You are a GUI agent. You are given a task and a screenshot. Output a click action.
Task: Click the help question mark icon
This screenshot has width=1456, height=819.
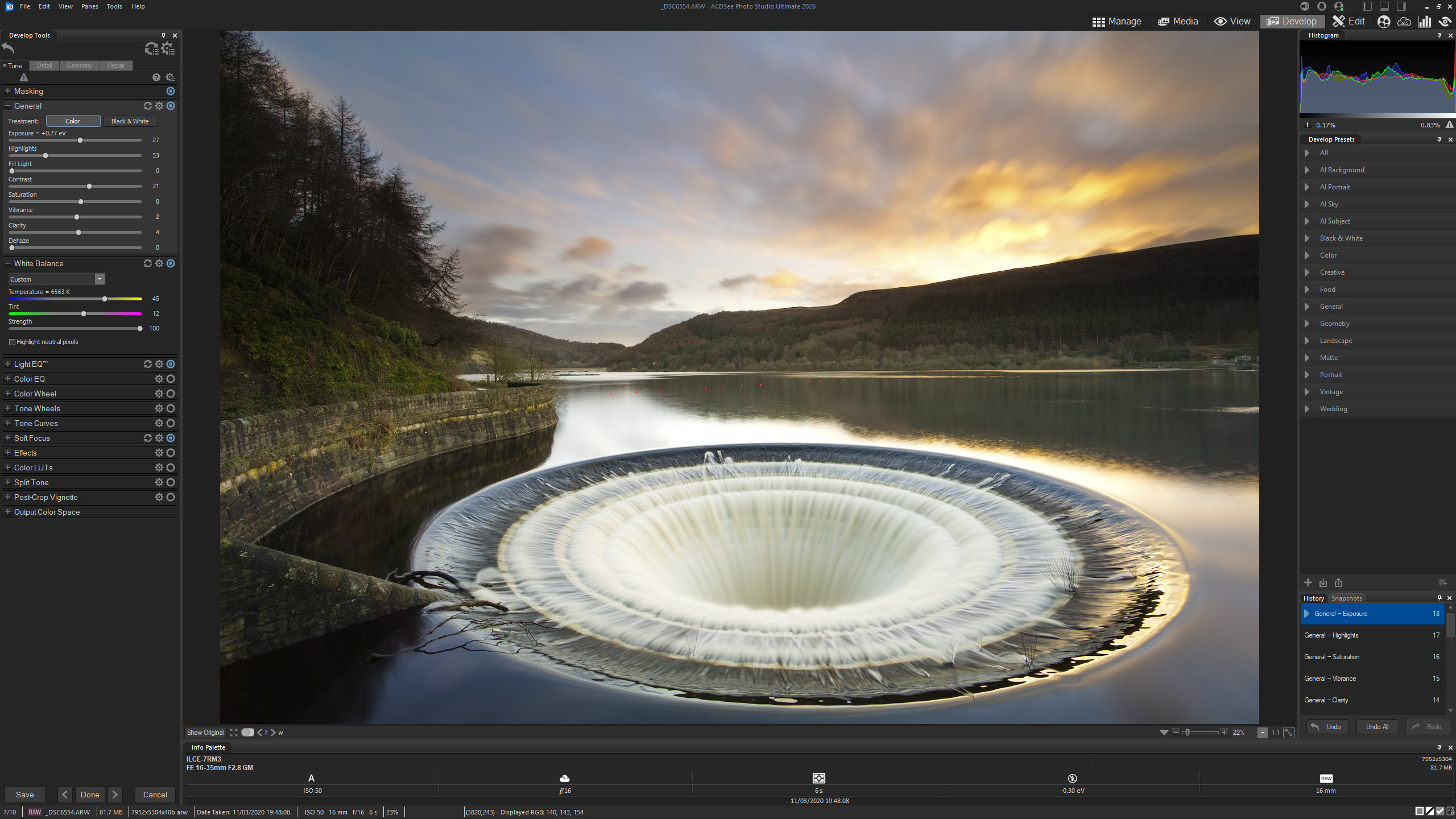156,77
